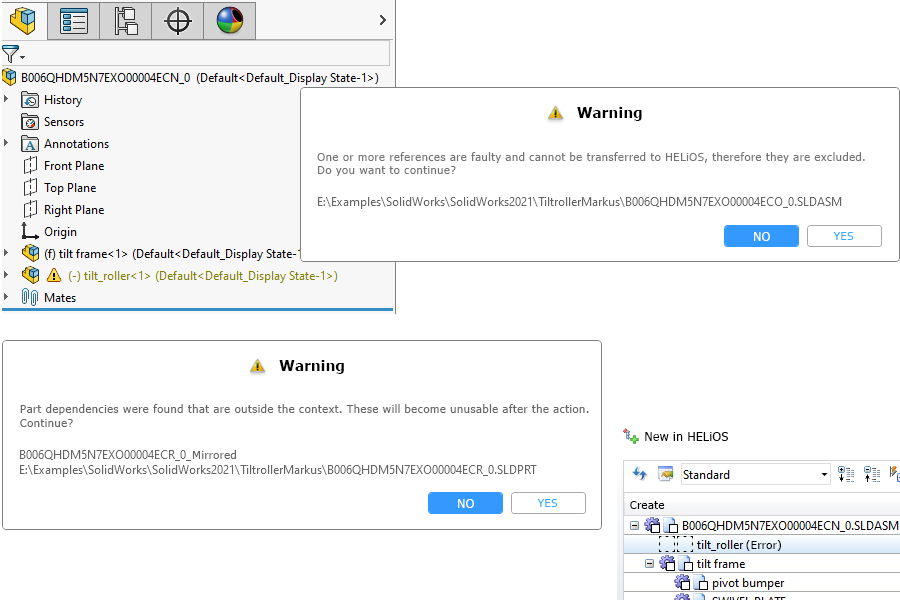Expand the manager pane chevron arrow

click(x=382, y=20)
